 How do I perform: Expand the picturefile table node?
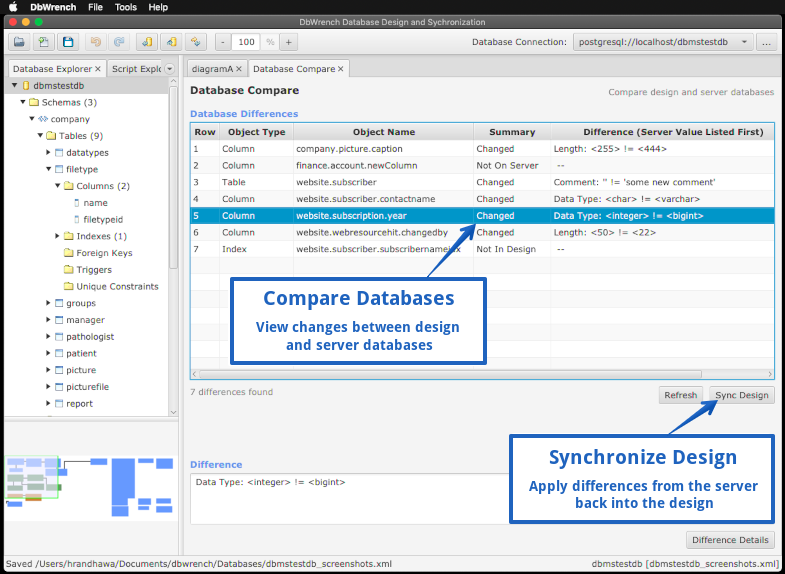(49, 386)
